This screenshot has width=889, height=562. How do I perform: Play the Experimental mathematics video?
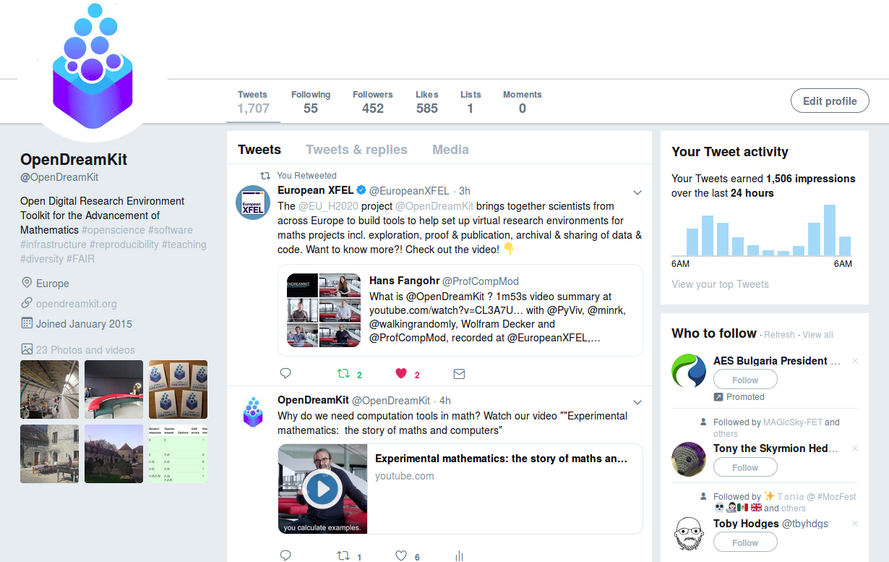(322, 488)
